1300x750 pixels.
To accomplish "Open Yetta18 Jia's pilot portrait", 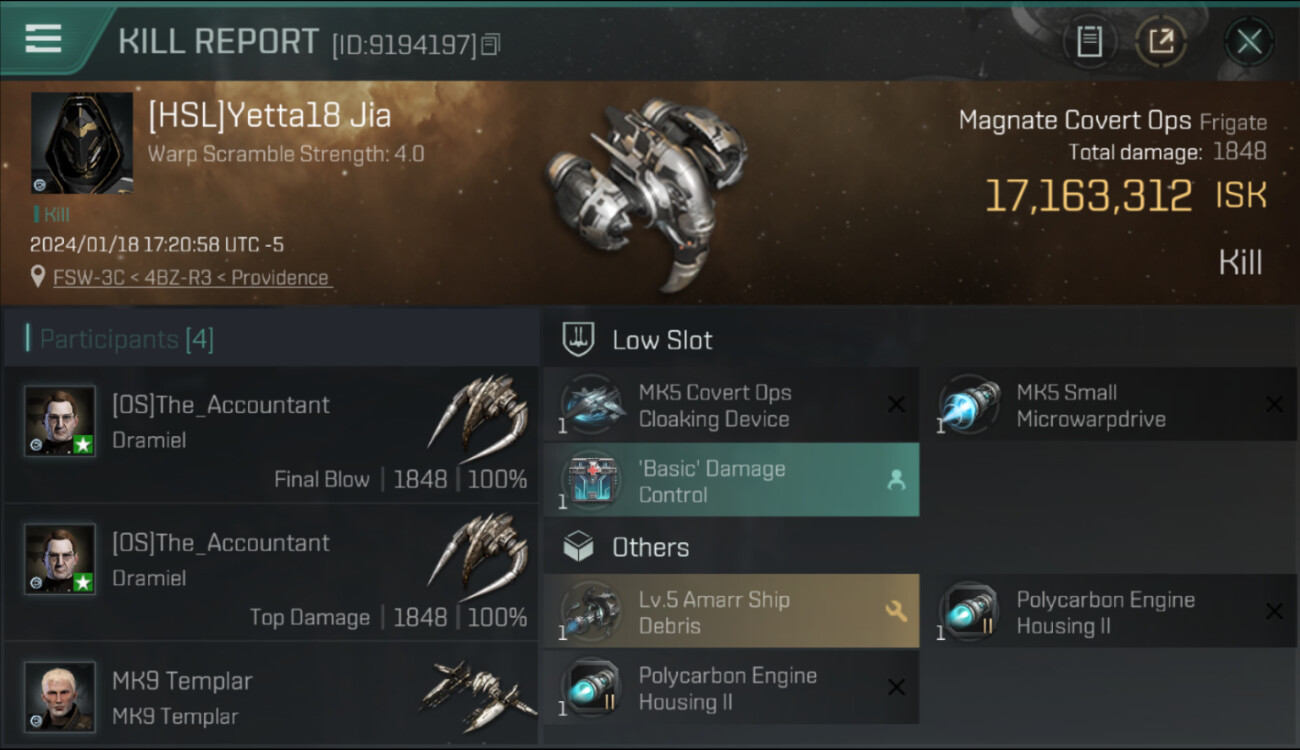I will click(x=82, y=143).
